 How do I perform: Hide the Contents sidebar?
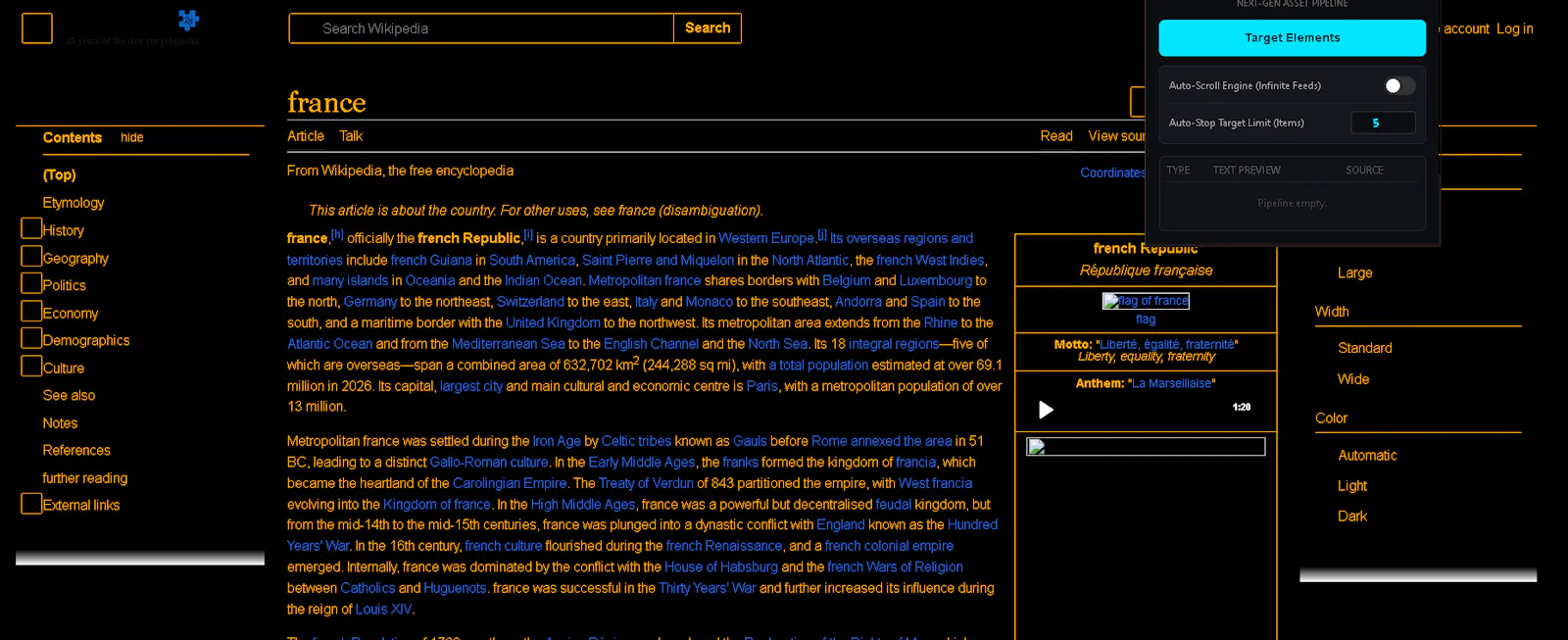pyautogui.click(x=132, y=138)
